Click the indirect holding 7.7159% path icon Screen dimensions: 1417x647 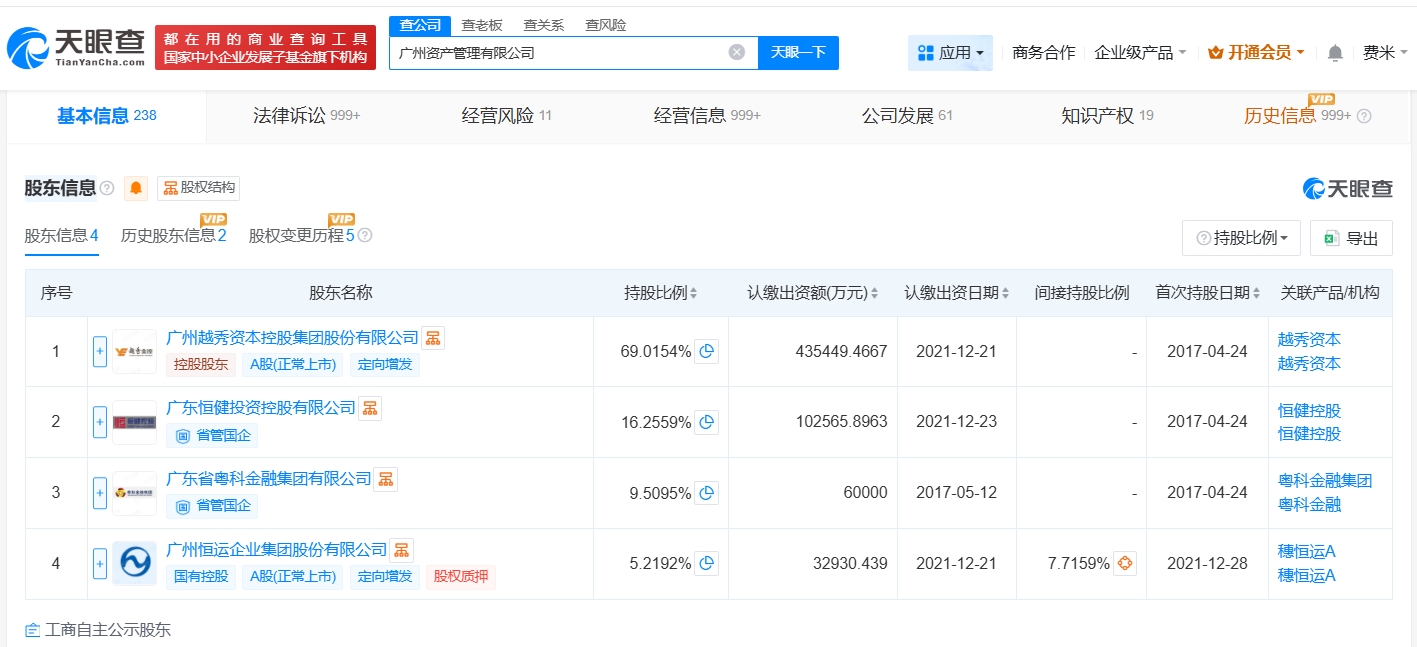pyautogui.click(x=1125, y=564)
